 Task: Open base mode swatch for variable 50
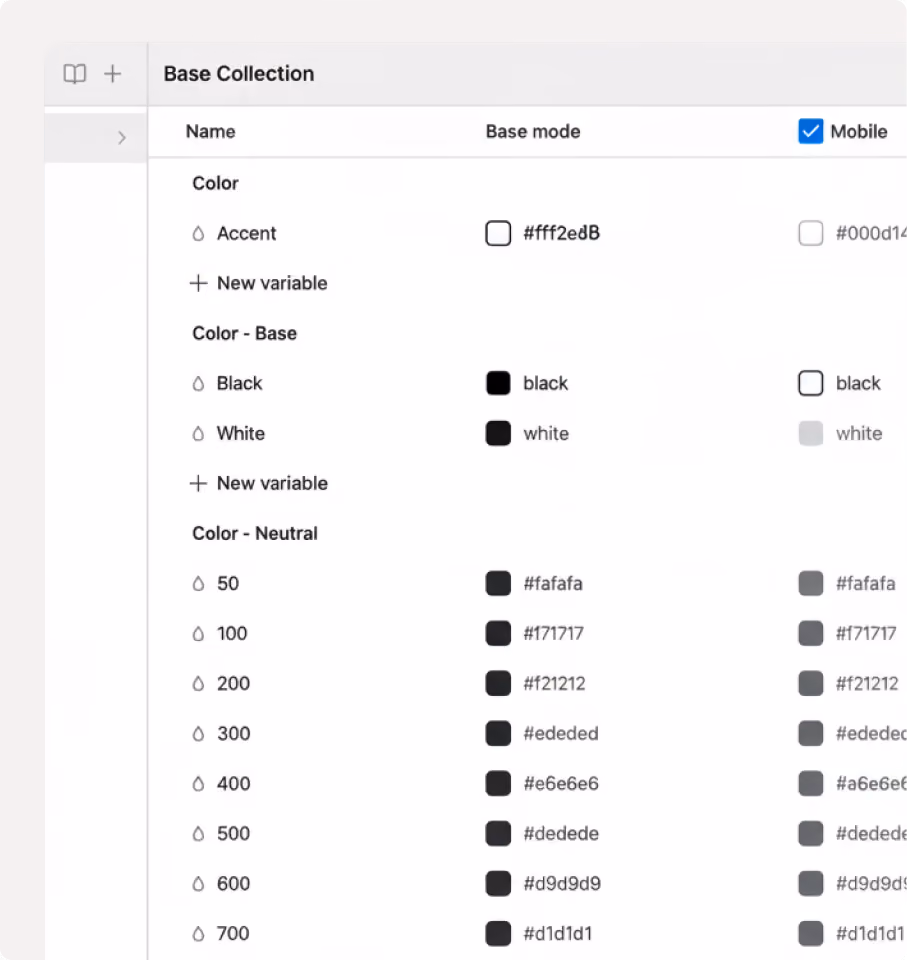(x=498, y=583)
